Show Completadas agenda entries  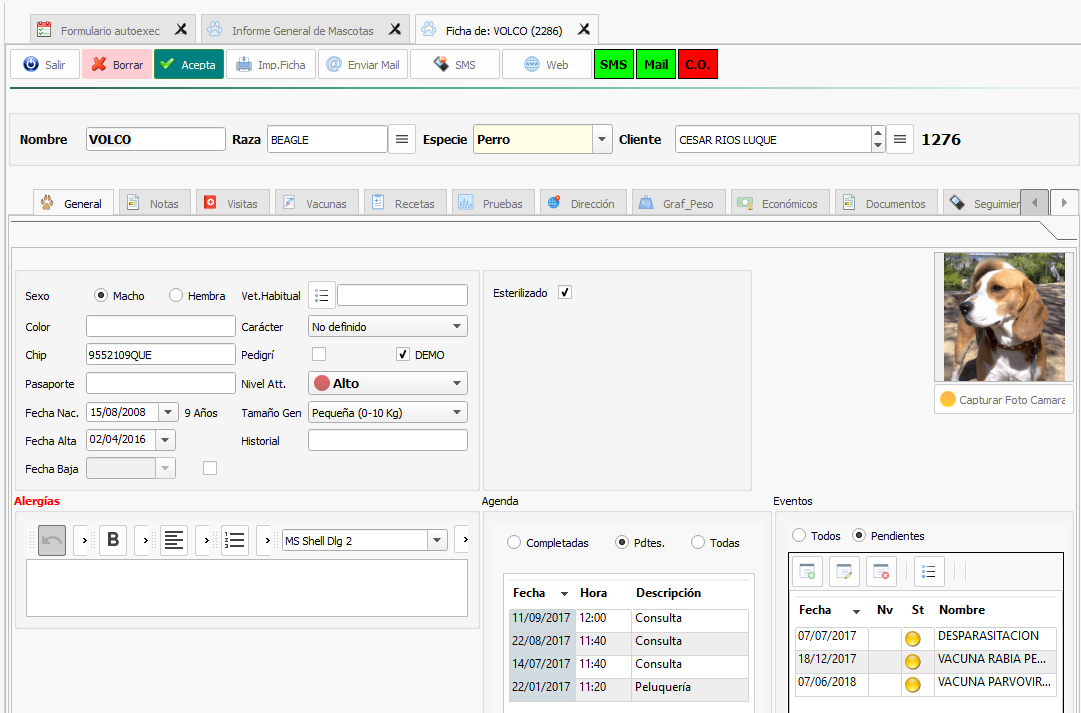(514, 543)
